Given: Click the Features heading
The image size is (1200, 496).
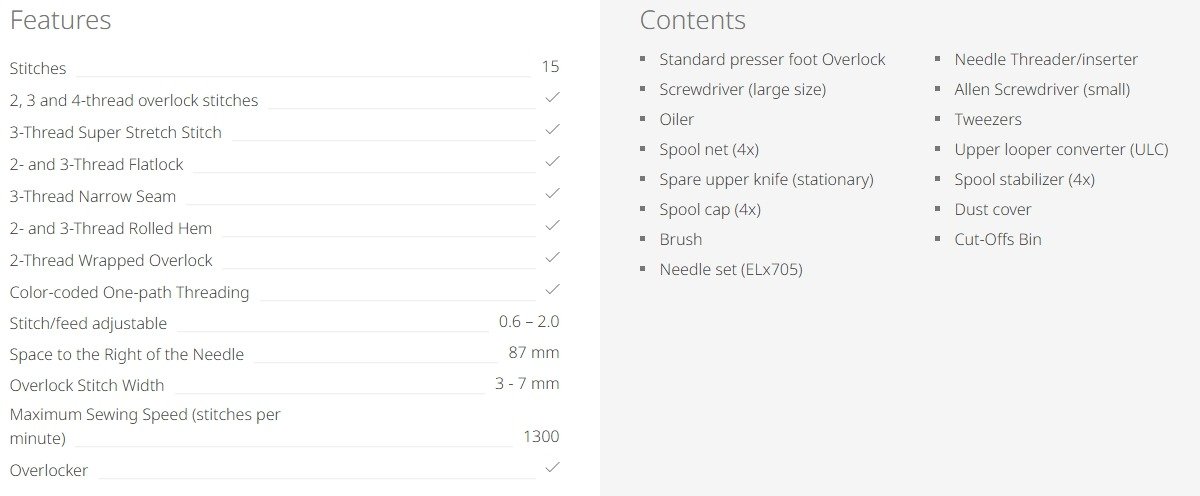Looking at the screenshot, I should [x=60, y=20].
